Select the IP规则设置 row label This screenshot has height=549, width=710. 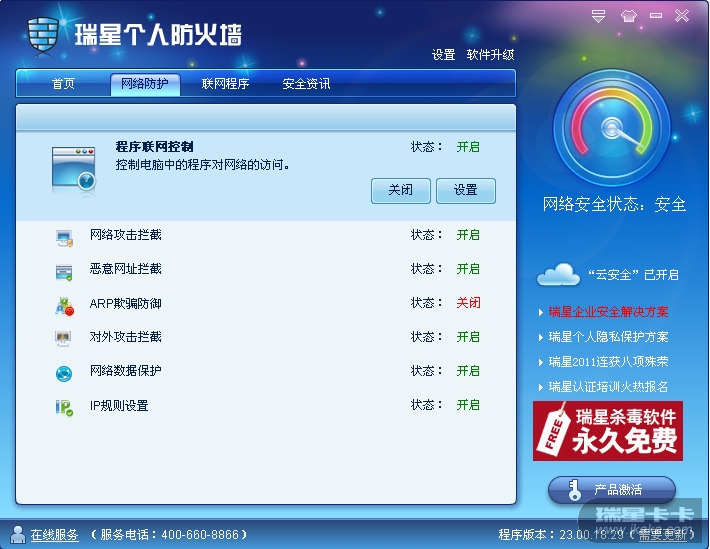pyautogui.click(x=119, y=406)
